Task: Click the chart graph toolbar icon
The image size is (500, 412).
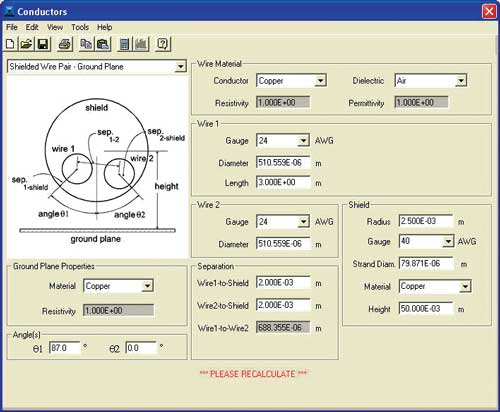Action: (141, 44)
